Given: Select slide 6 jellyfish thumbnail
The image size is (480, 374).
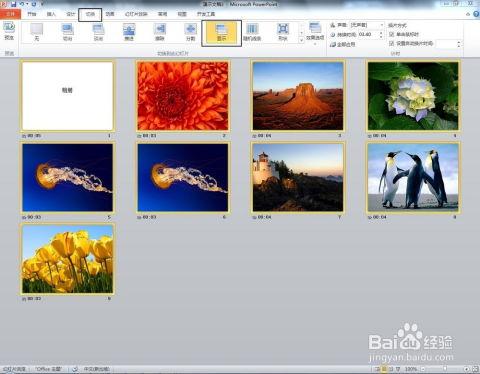Looking at the screenshot, I should click(x=183, y=177).
